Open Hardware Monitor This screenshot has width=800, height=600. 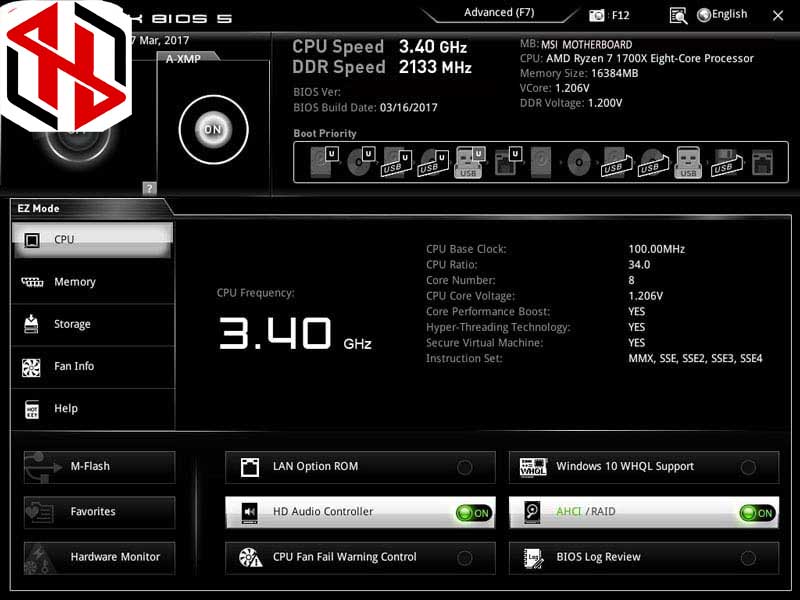(99, 558)
